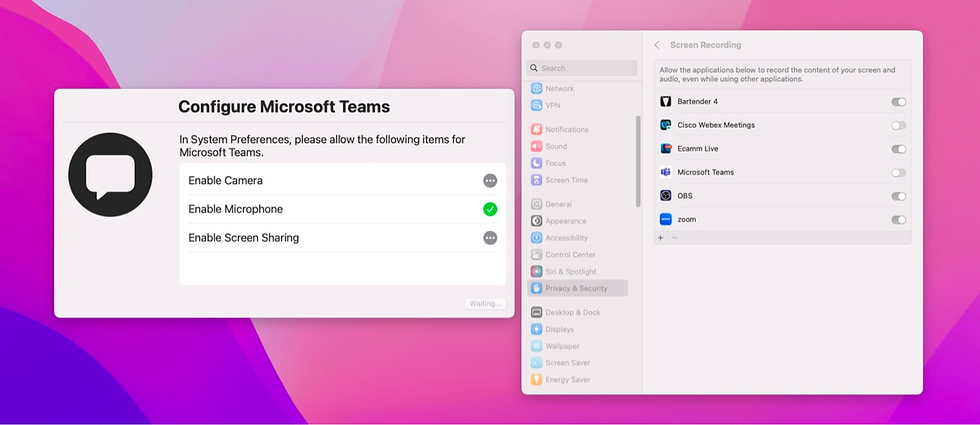Toggle screen recording for Ecamm Live
This screenshot has height=425, width=980.
point(899,149)
